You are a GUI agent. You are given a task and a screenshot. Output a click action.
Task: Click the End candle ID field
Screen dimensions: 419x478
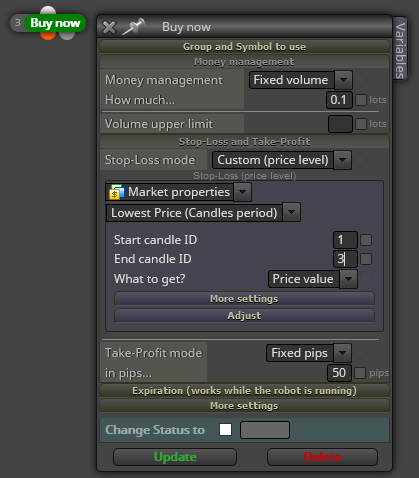[x=345, y=259]
